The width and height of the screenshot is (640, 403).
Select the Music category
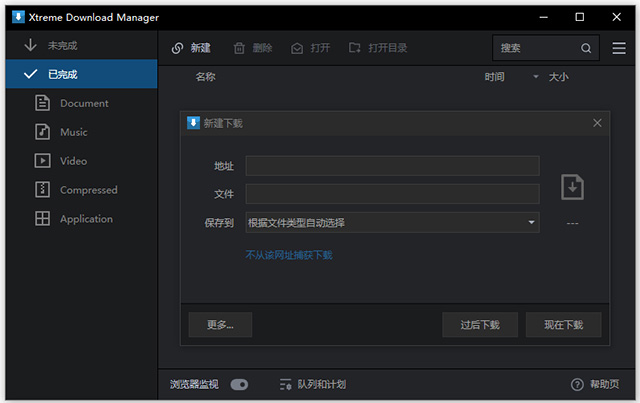coord(73,132)
